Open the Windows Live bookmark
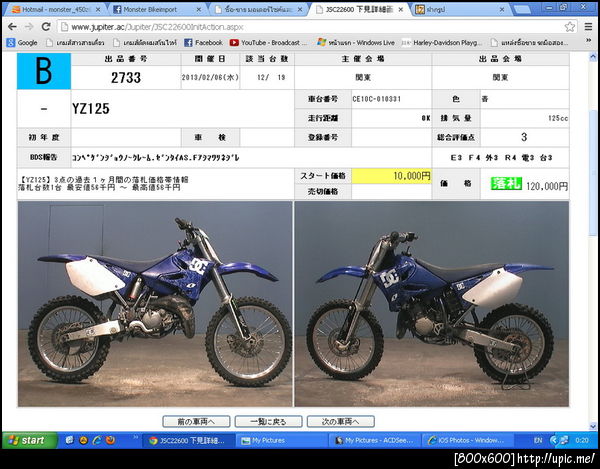The height and width of the screenshot is (469, 600). point(356,42)
